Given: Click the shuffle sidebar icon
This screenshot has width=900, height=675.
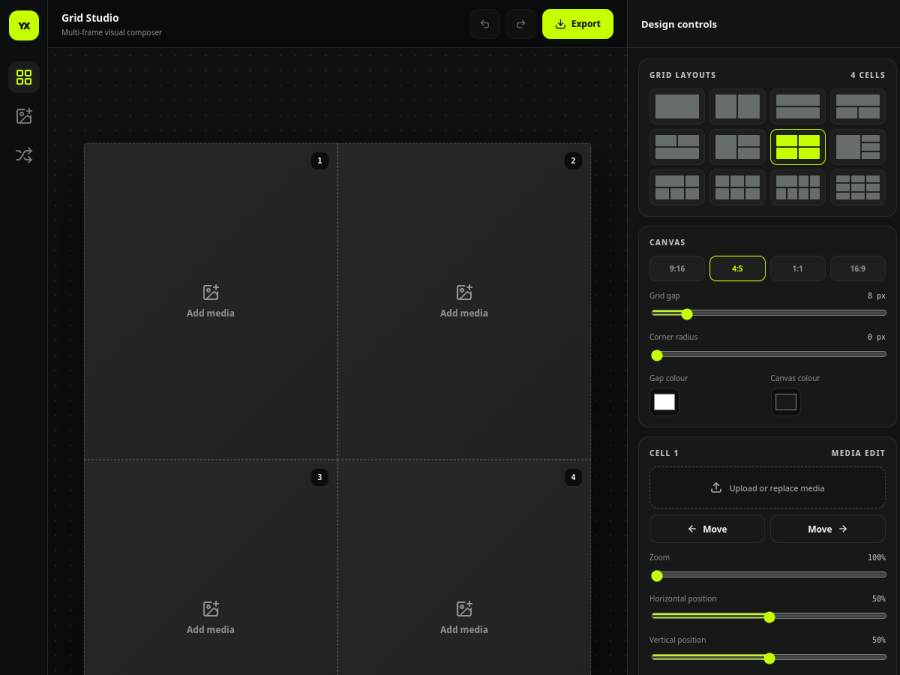Looking at the screenshot, I should pos(24,155).
